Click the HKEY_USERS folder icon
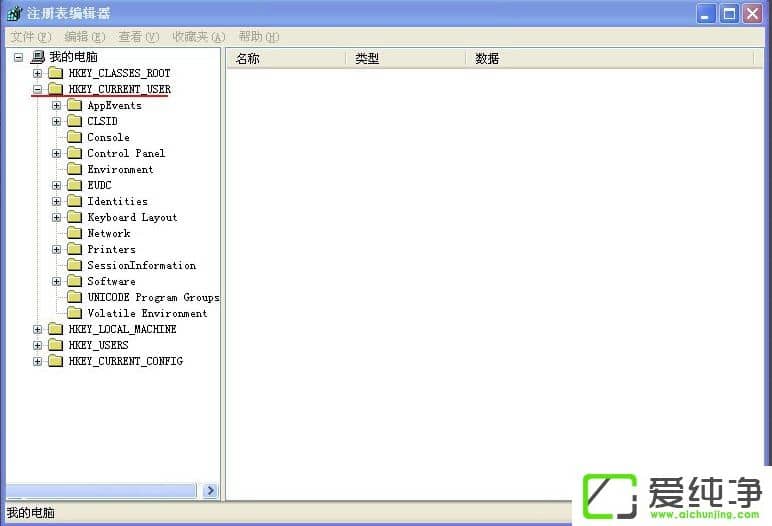Image resolution: width=772 pixels, height=526 pixels. pyautogui.click(x=56, y=345)
